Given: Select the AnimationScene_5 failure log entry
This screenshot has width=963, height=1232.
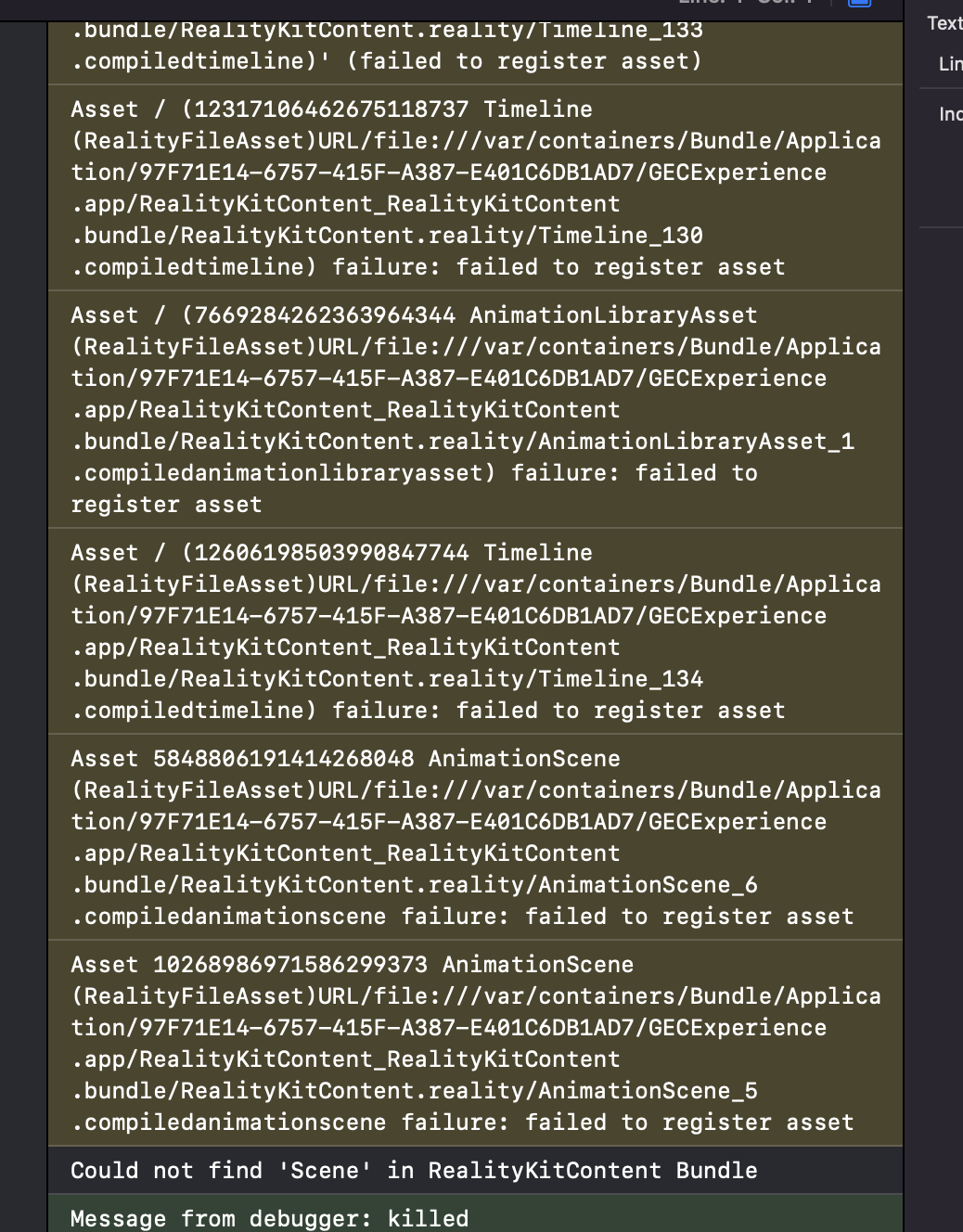Looking at the screenshot, I should (475, 1044).
